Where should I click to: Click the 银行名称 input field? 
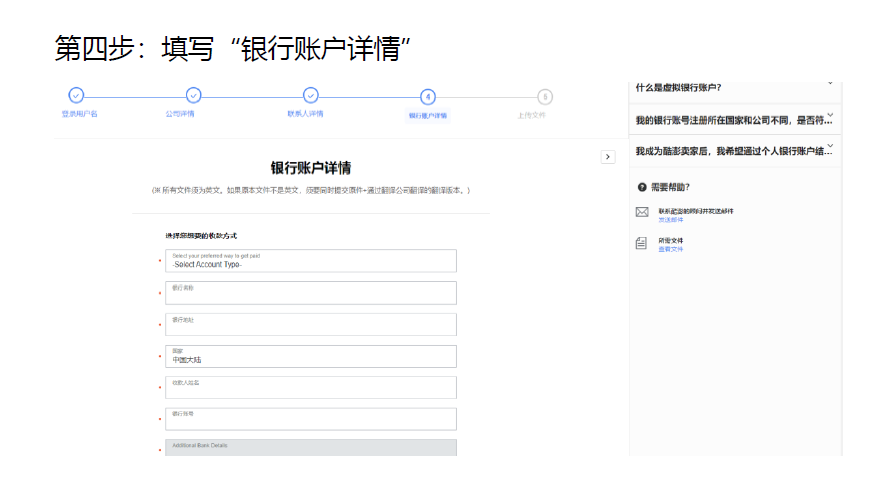(x=313, y=293)
